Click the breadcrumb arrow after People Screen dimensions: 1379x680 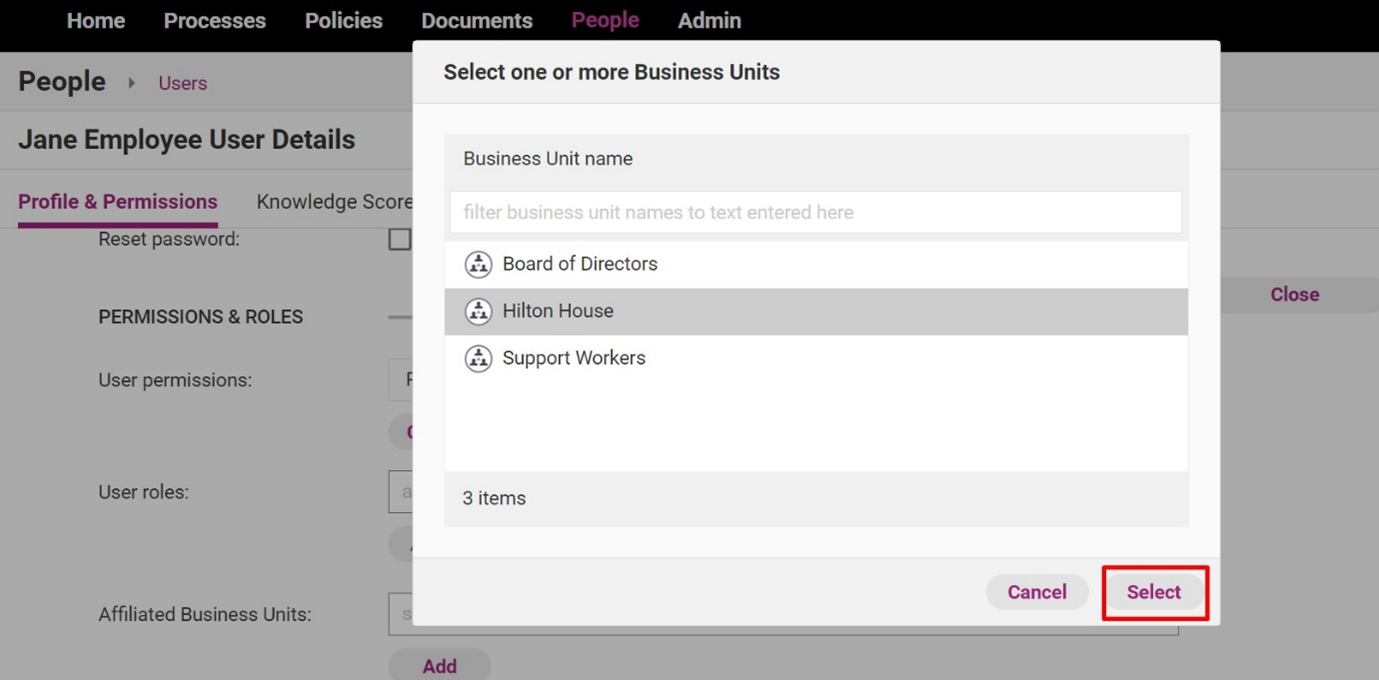click(x=132, y=83)
